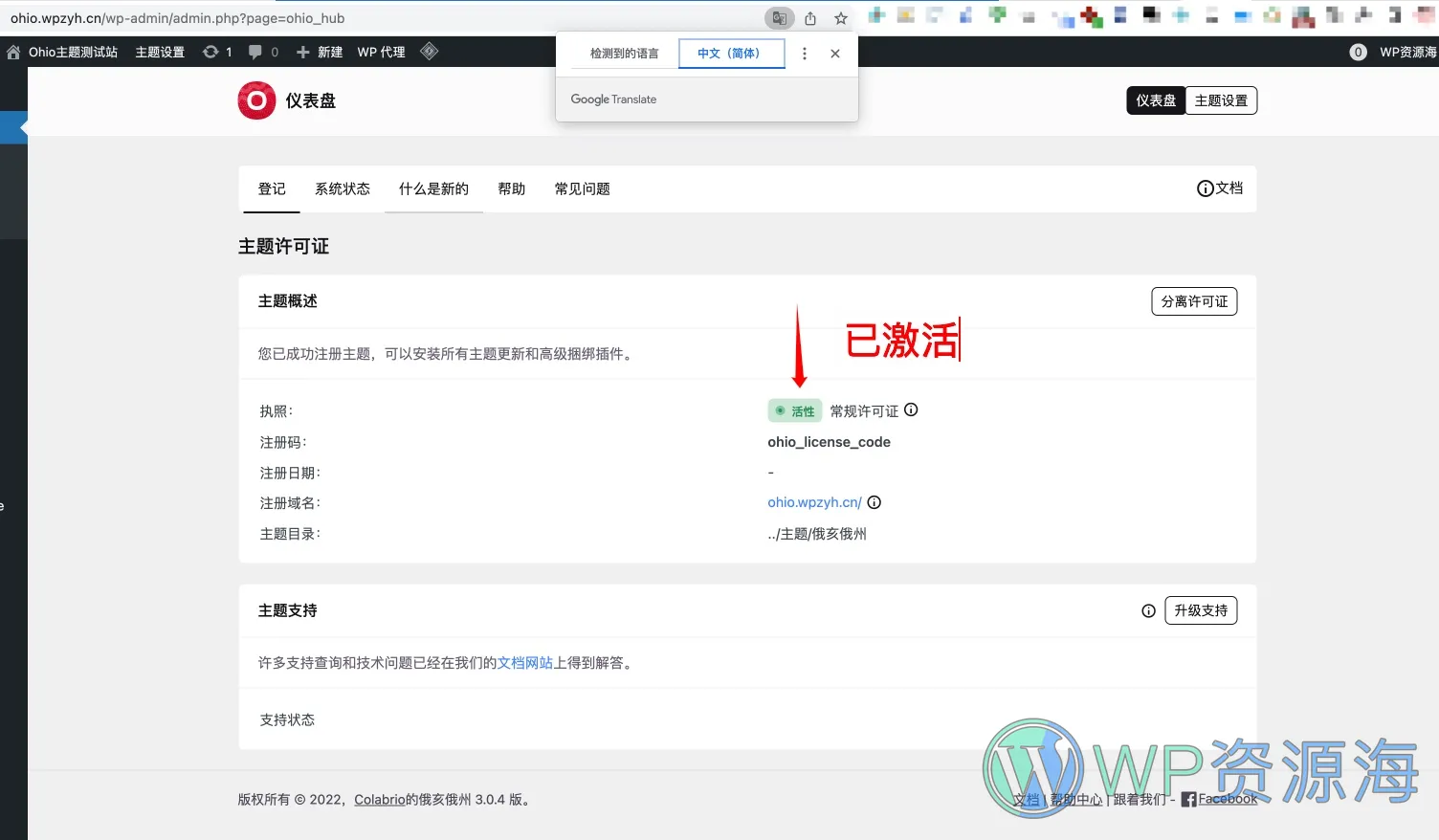Open translate options three-dot menu
1439x840 pixels.
805,54
